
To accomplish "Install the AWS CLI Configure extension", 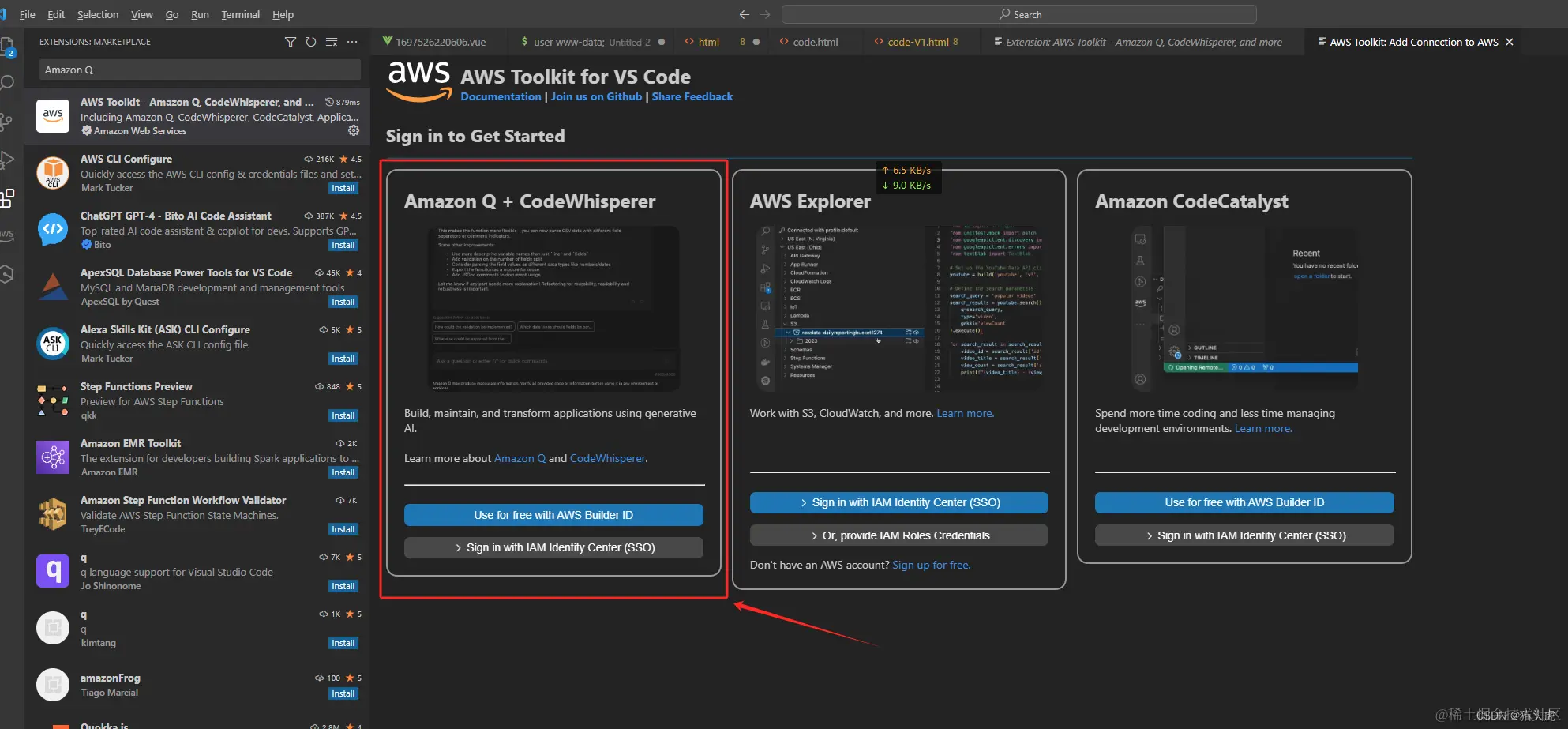I will [x=343, y=188].
